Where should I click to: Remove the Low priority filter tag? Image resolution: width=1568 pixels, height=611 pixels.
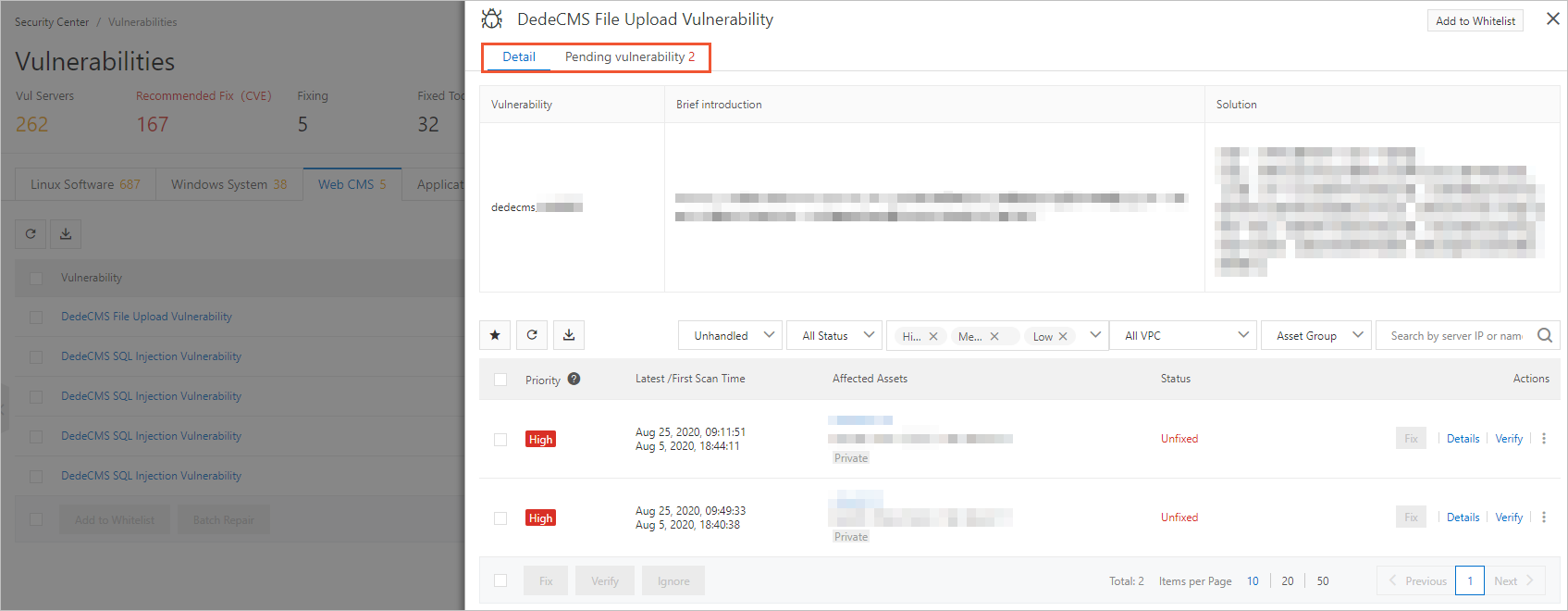(x=1063, y=336)
